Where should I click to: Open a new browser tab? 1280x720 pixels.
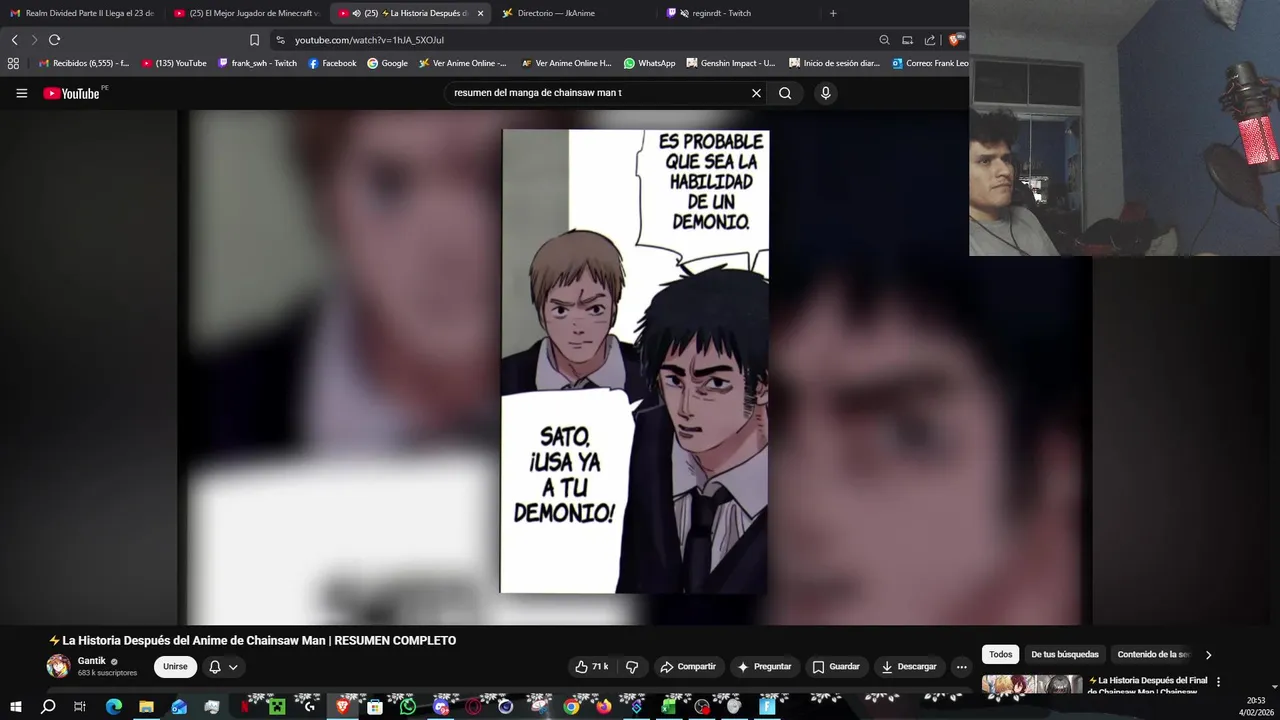click(833, 13)
